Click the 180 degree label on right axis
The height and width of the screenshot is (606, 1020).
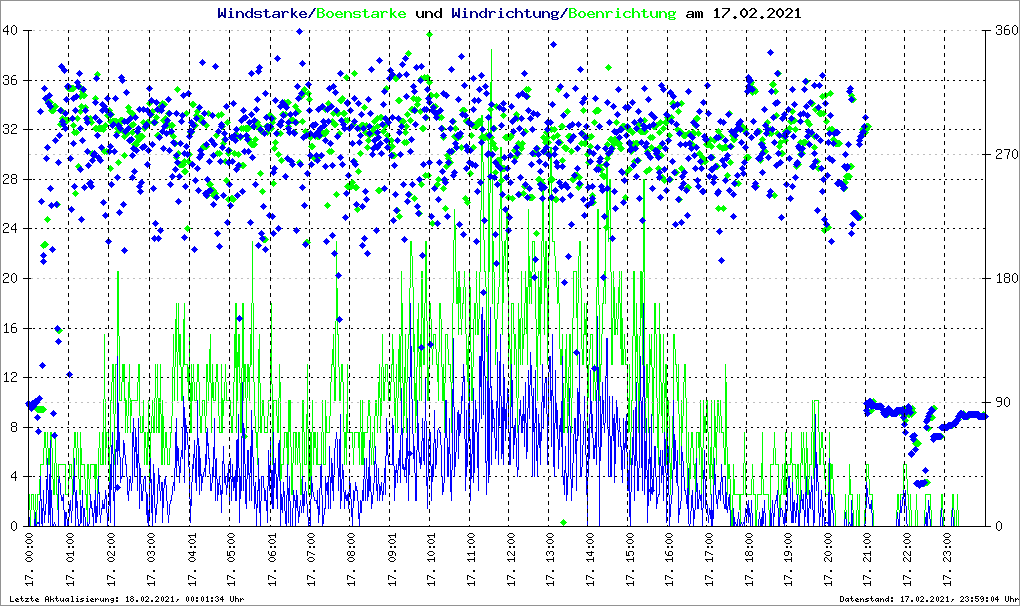click(1004, 279)
